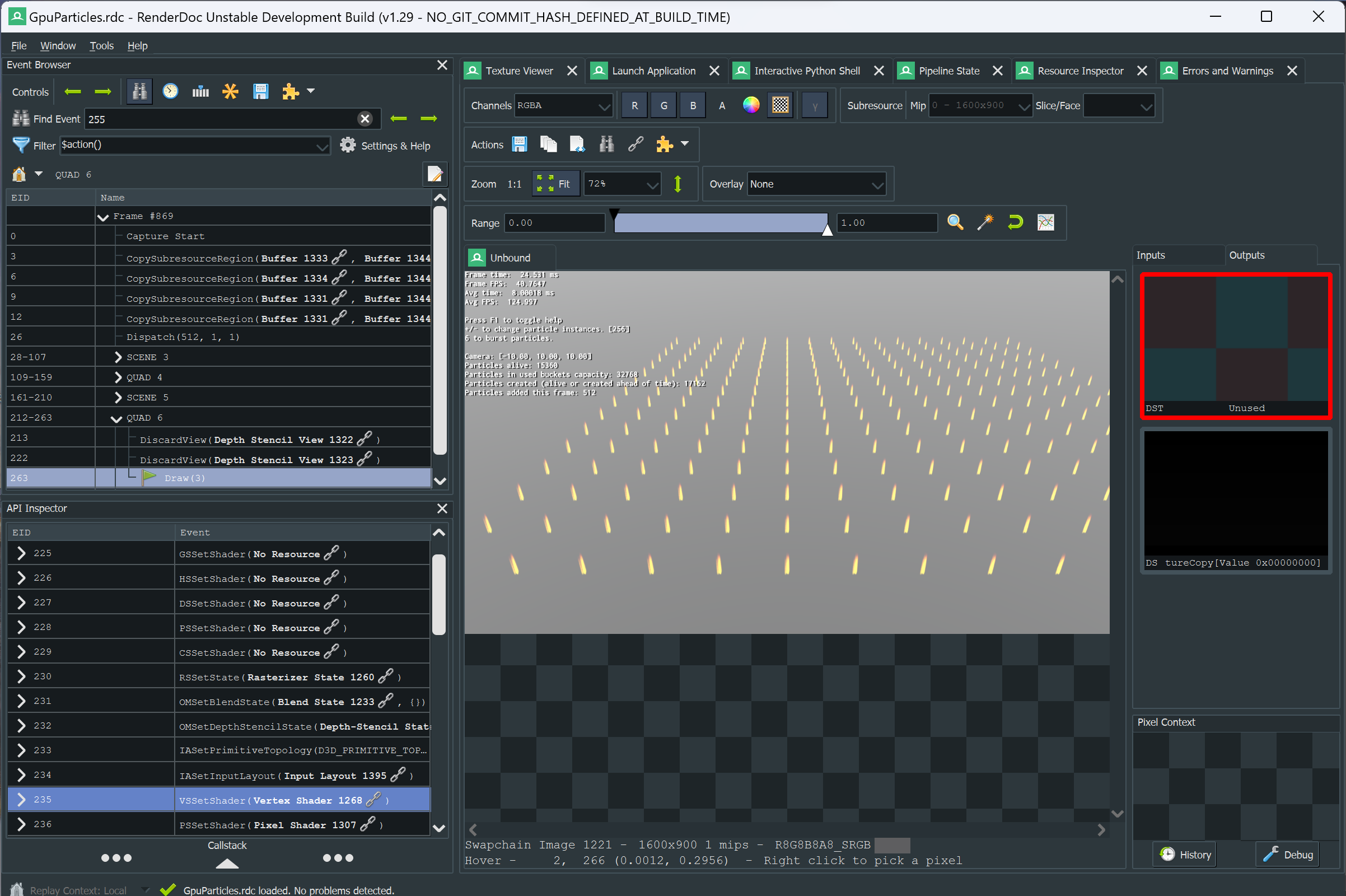
Task: Click the bookmark star icon in Event Browser
Action: coord(230,91)
